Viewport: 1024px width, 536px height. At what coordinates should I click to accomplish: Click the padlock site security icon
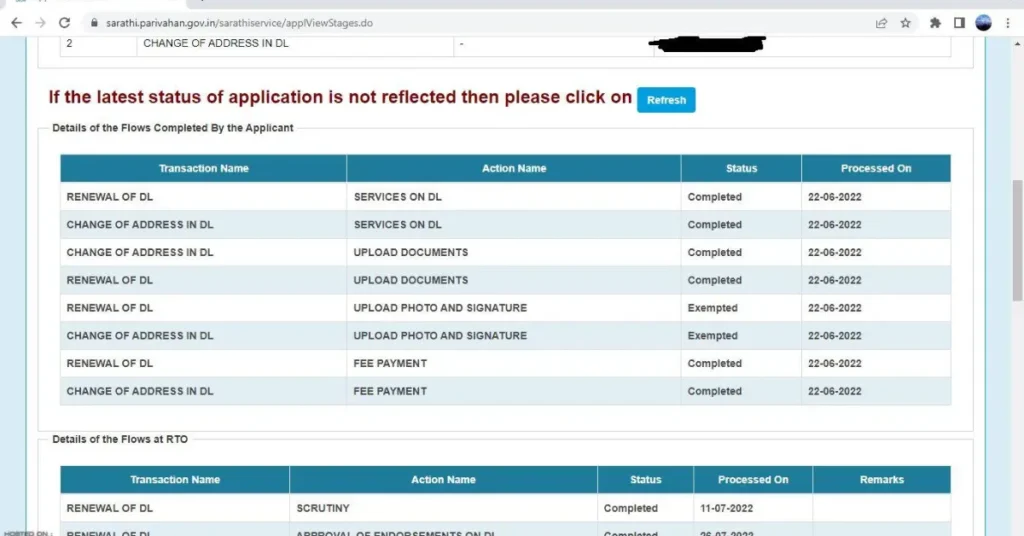coord(94,23)
